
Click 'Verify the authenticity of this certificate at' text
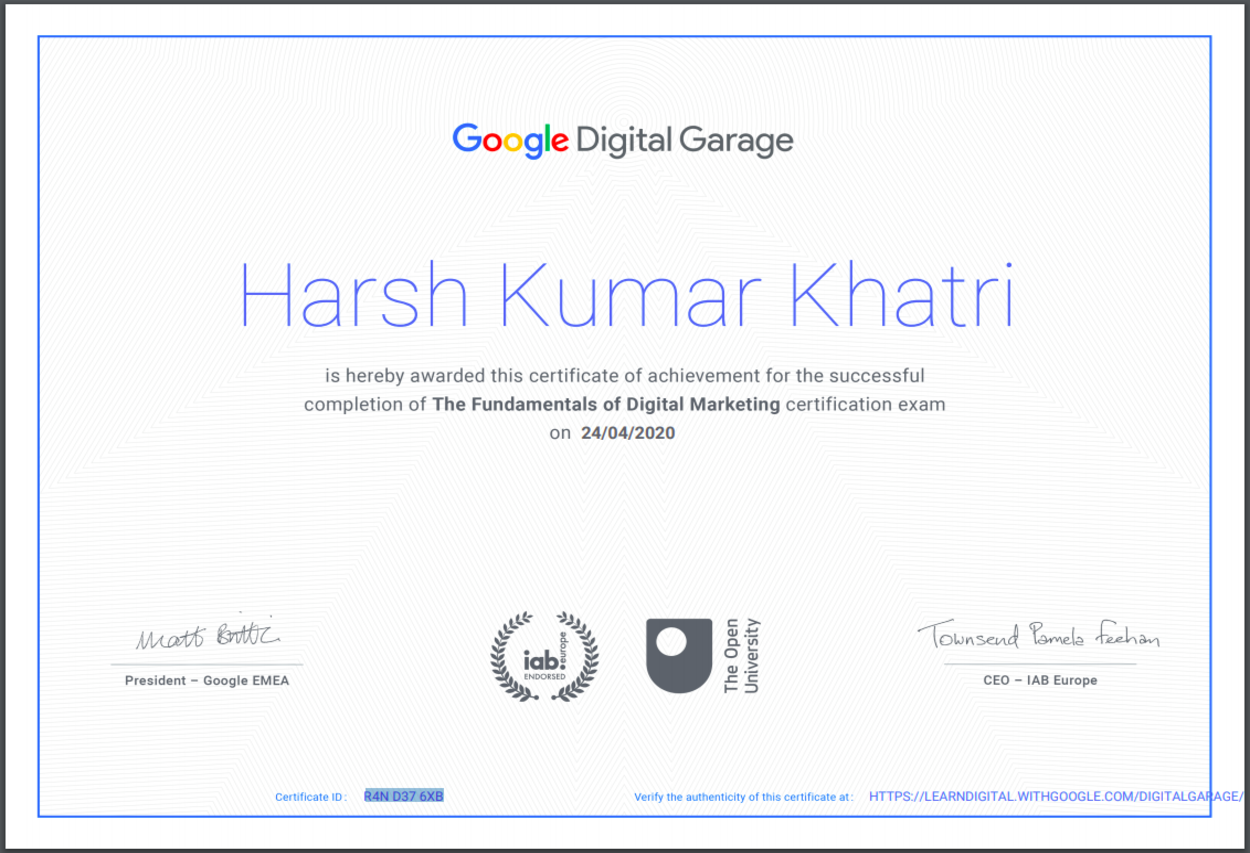(743, 798)
